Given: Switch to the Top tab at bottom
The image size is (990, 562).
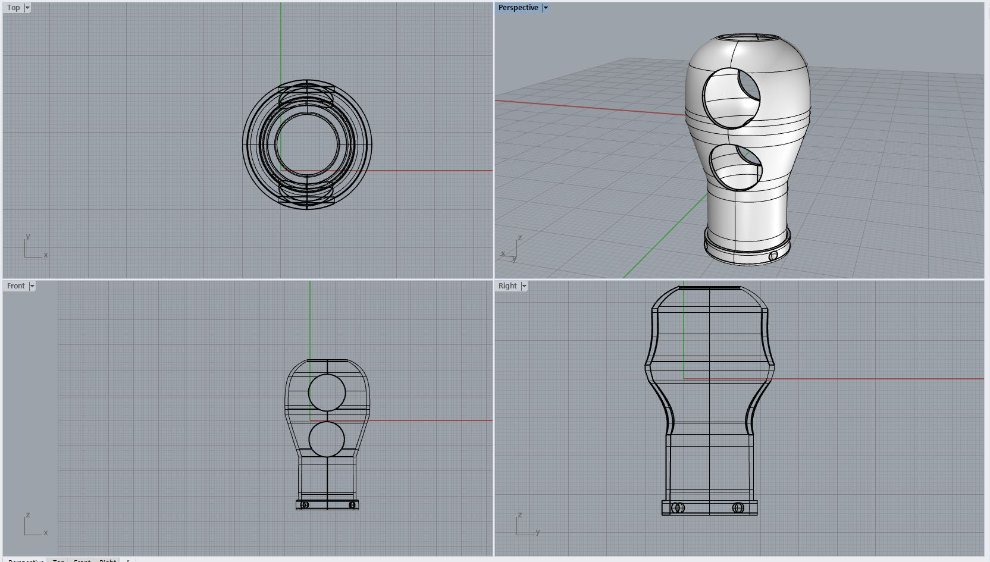Looking at the screenshot, I should (60, 560).
